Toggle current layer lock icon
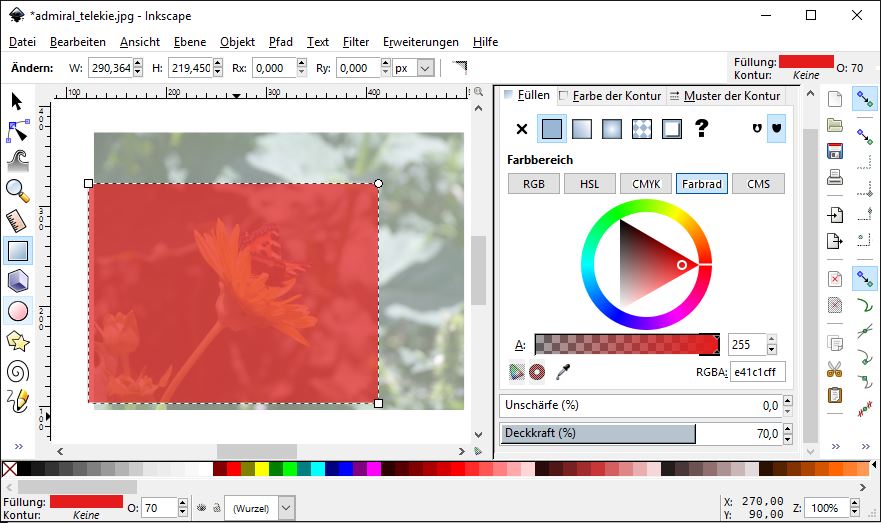This screenshot has width=881, height=523. point(215,508)
